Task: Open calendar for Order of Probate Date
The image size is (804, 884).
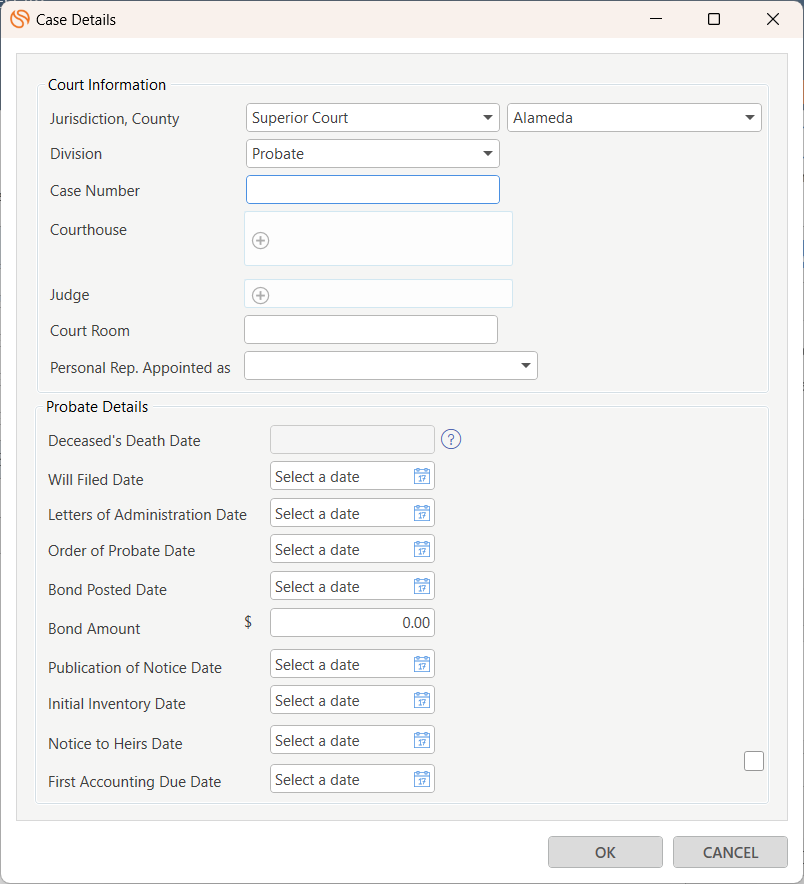Action: point(422,549)
